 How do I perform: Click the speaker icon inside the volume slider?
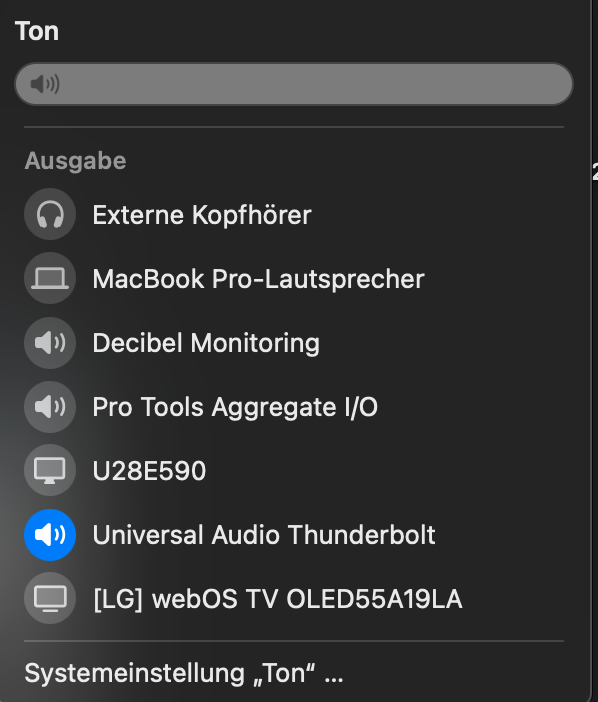[45, 84]
